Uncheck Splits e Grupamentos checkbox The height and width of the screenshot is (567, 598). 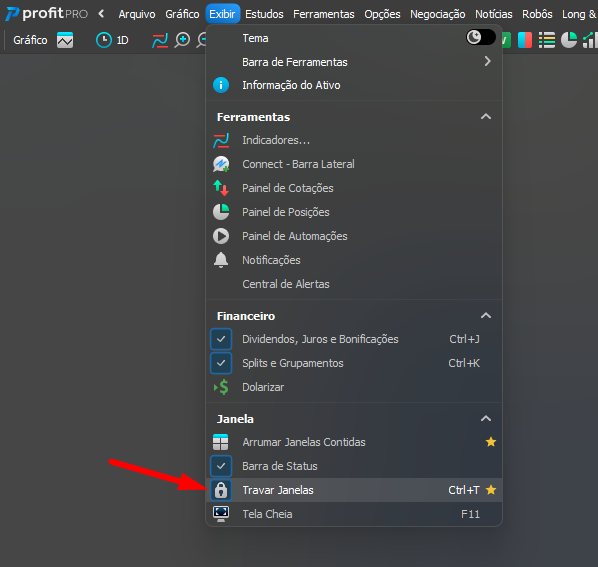pyautogui.click(x=221, y=363)
